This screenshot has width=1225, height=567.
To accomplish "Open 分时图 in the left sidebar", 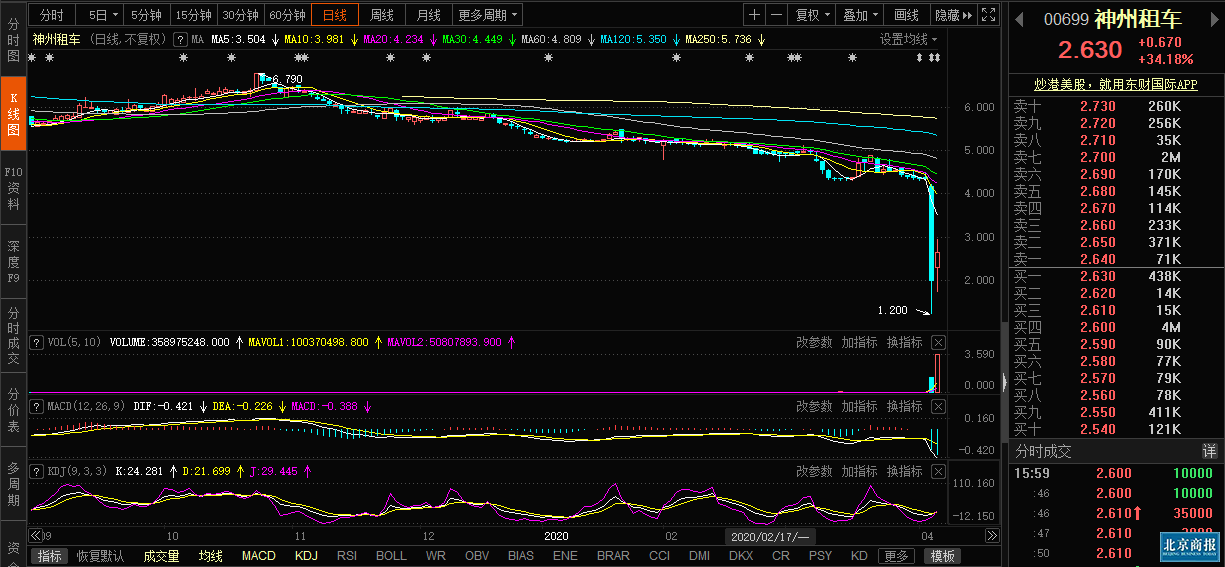I will (13, 40).
